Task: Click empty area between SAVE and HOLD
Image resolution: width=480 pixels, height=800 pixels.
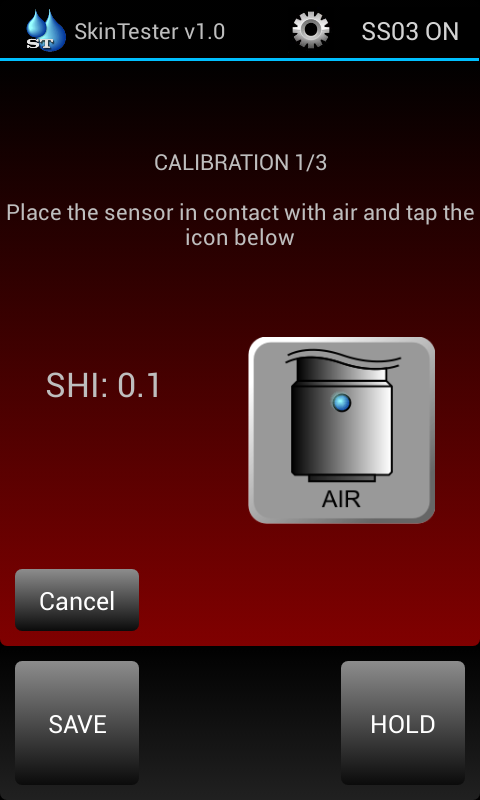Action: [x=240, y=723]
